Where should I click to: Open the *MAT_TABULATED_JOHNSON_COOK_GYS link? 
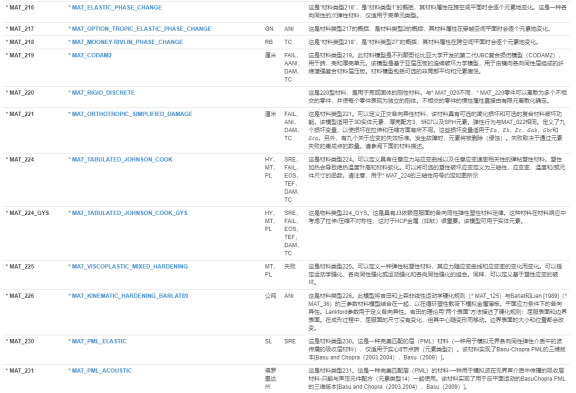click(x=128, y=213)
